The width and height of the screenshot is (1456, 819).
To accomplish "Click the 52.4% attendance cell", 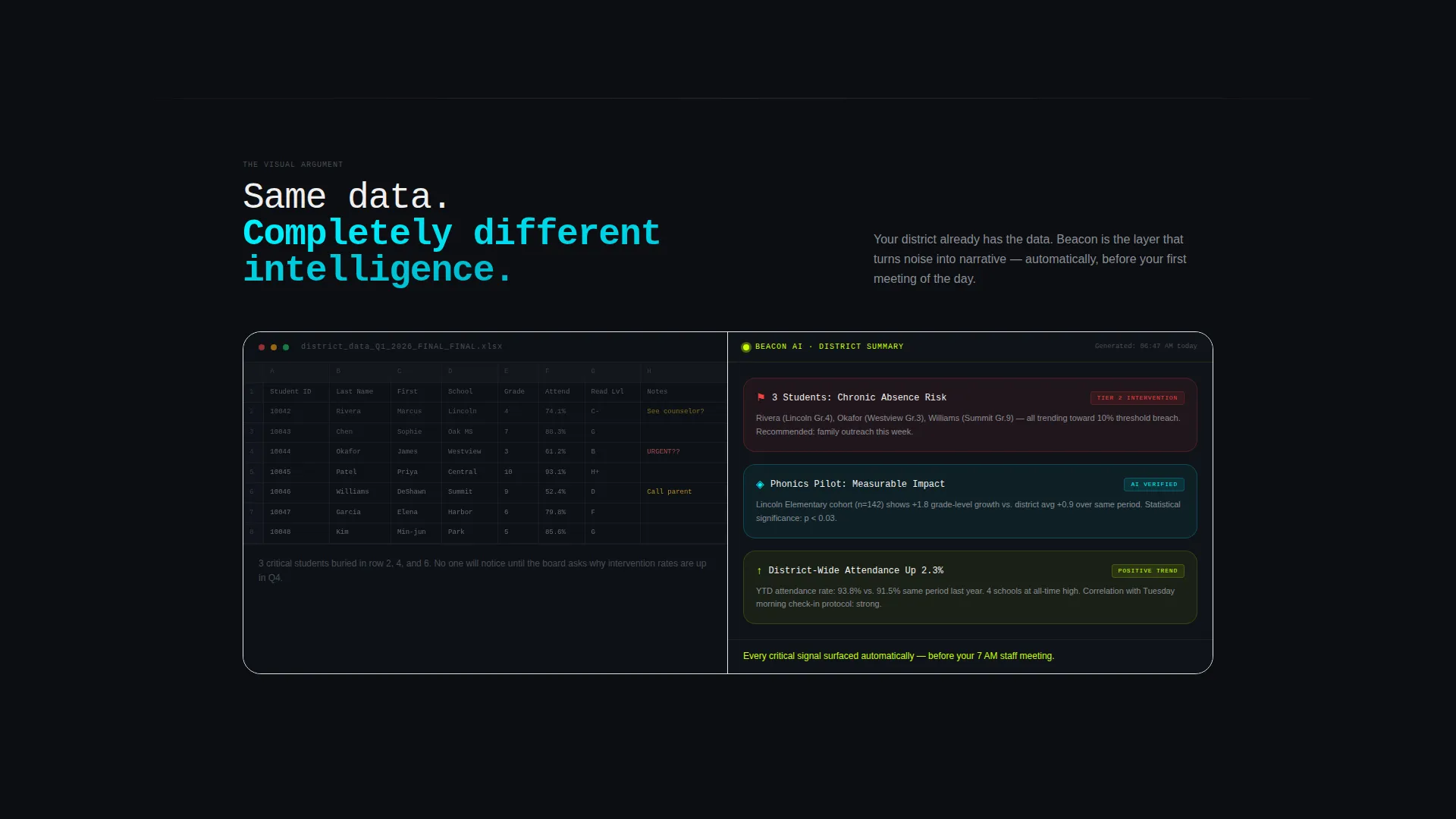I will [561, 492].
